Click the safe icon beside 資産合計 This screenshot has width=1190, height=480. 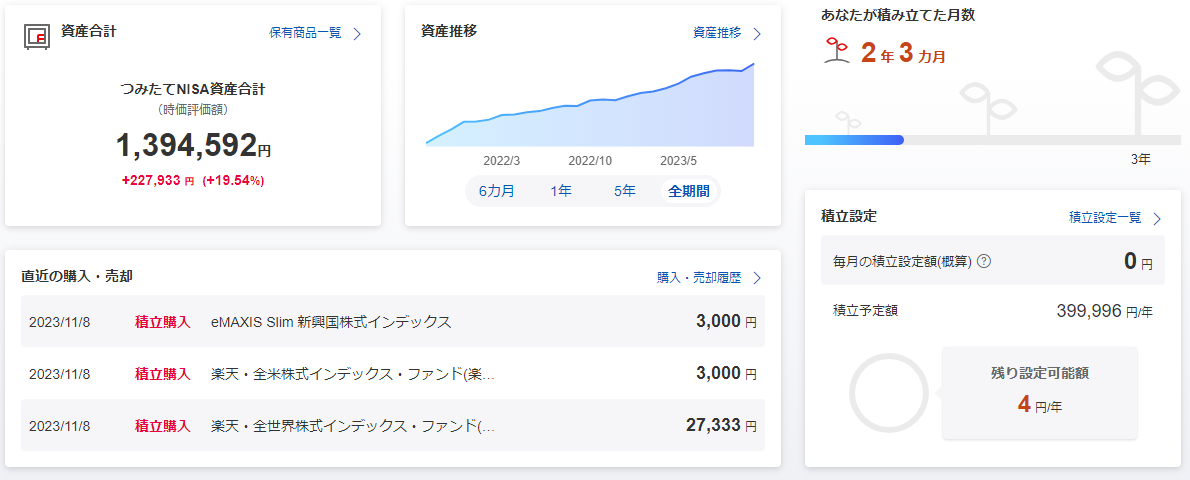coord(37,36)
